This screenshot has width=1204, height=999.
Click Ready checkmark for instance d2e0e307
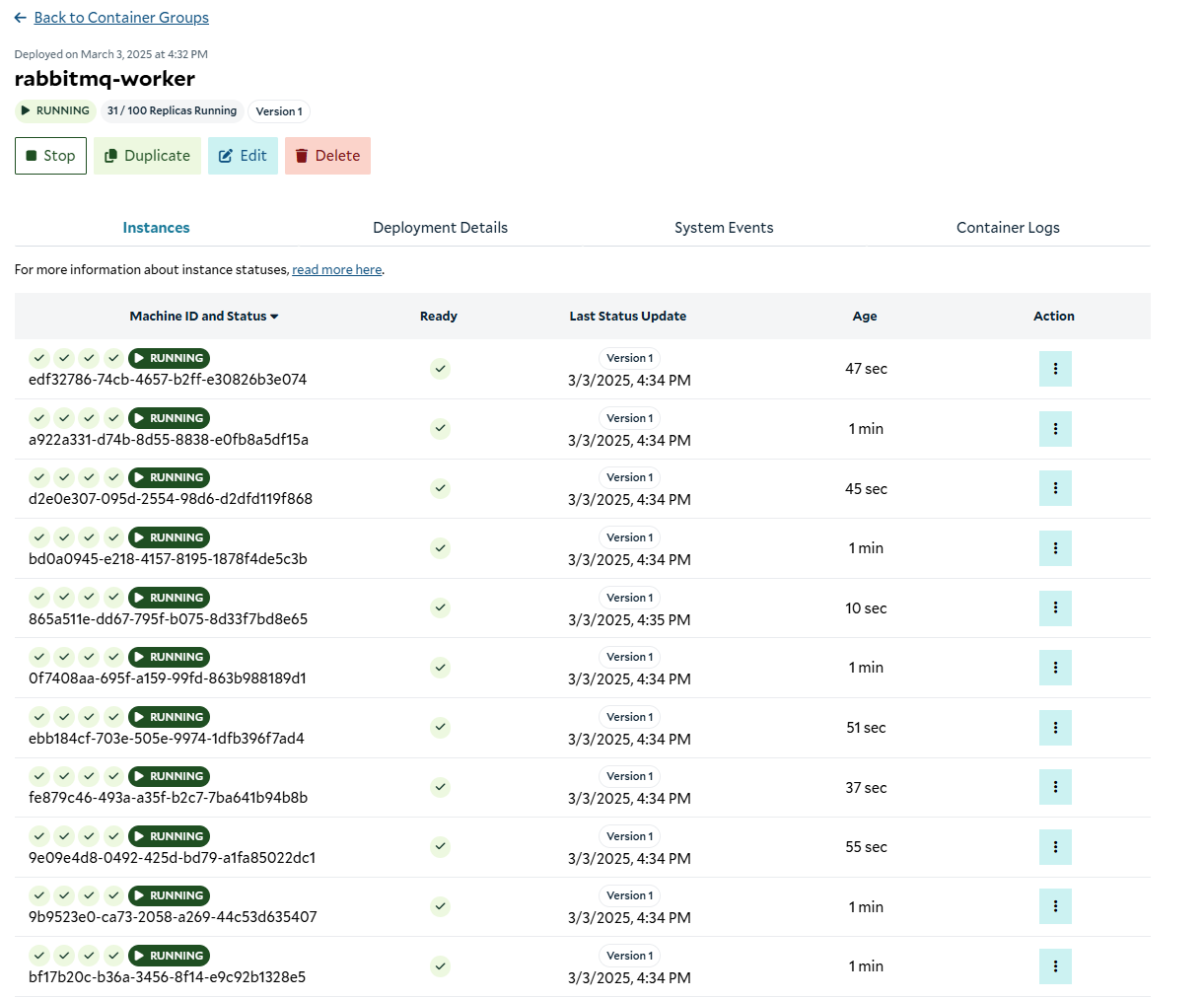pyautogui.click(x=441, y=488)
